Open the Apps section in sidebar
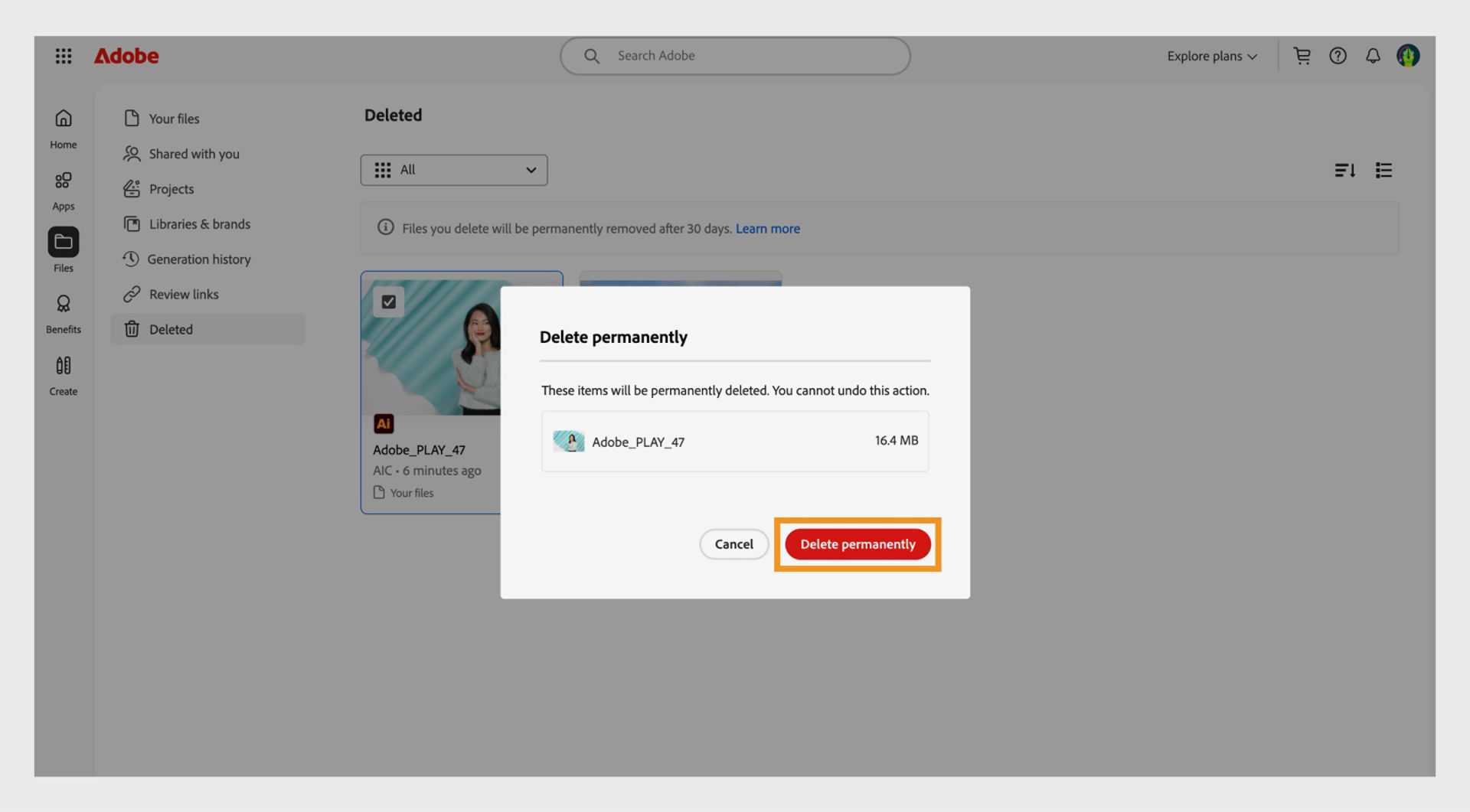This screenshot has height=812, width=1470. [x=63, y=189]
